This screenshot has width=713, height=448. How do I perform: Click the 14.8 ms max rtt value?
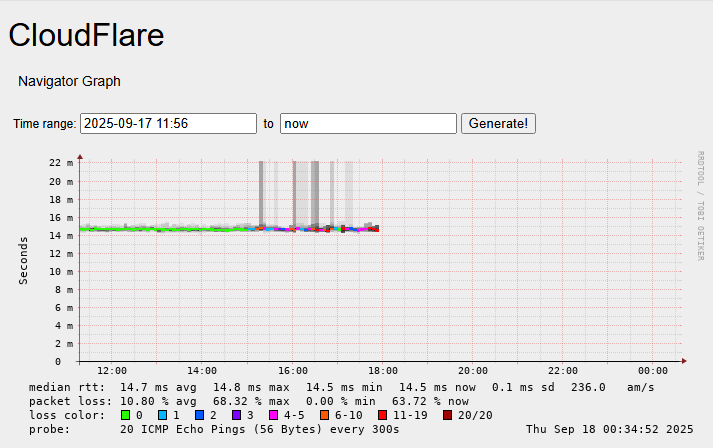(x=251, y=388)
